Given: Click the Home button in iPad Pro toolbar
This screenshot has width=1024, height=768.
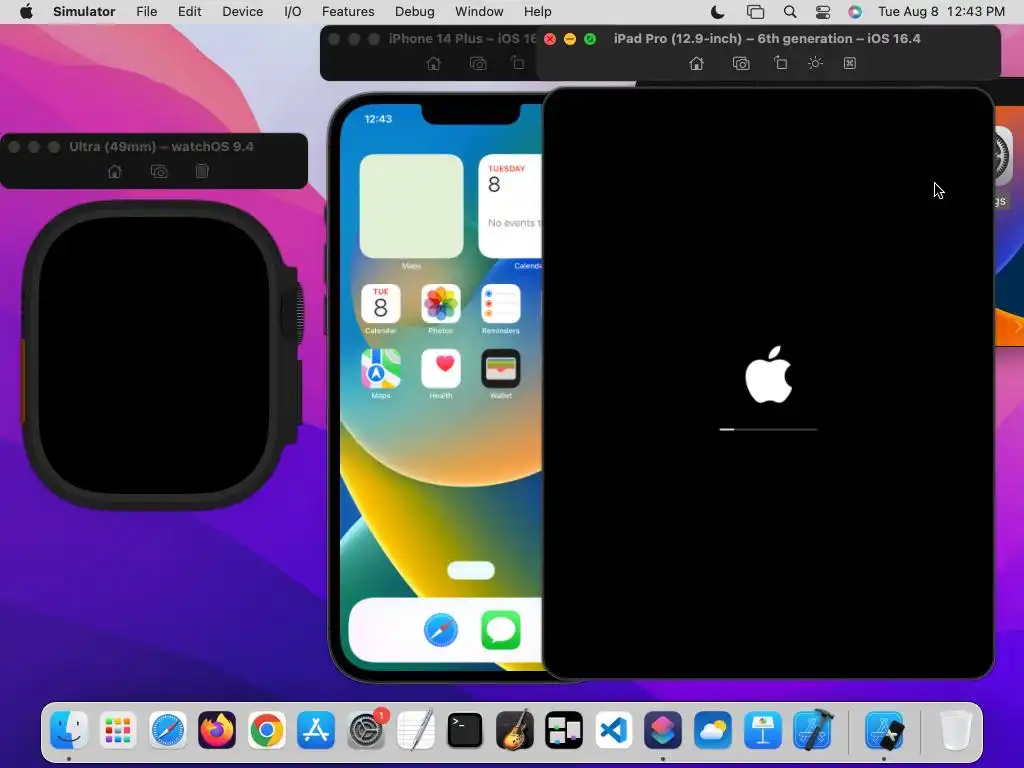Looking at the screenshot, I should 696,63.
